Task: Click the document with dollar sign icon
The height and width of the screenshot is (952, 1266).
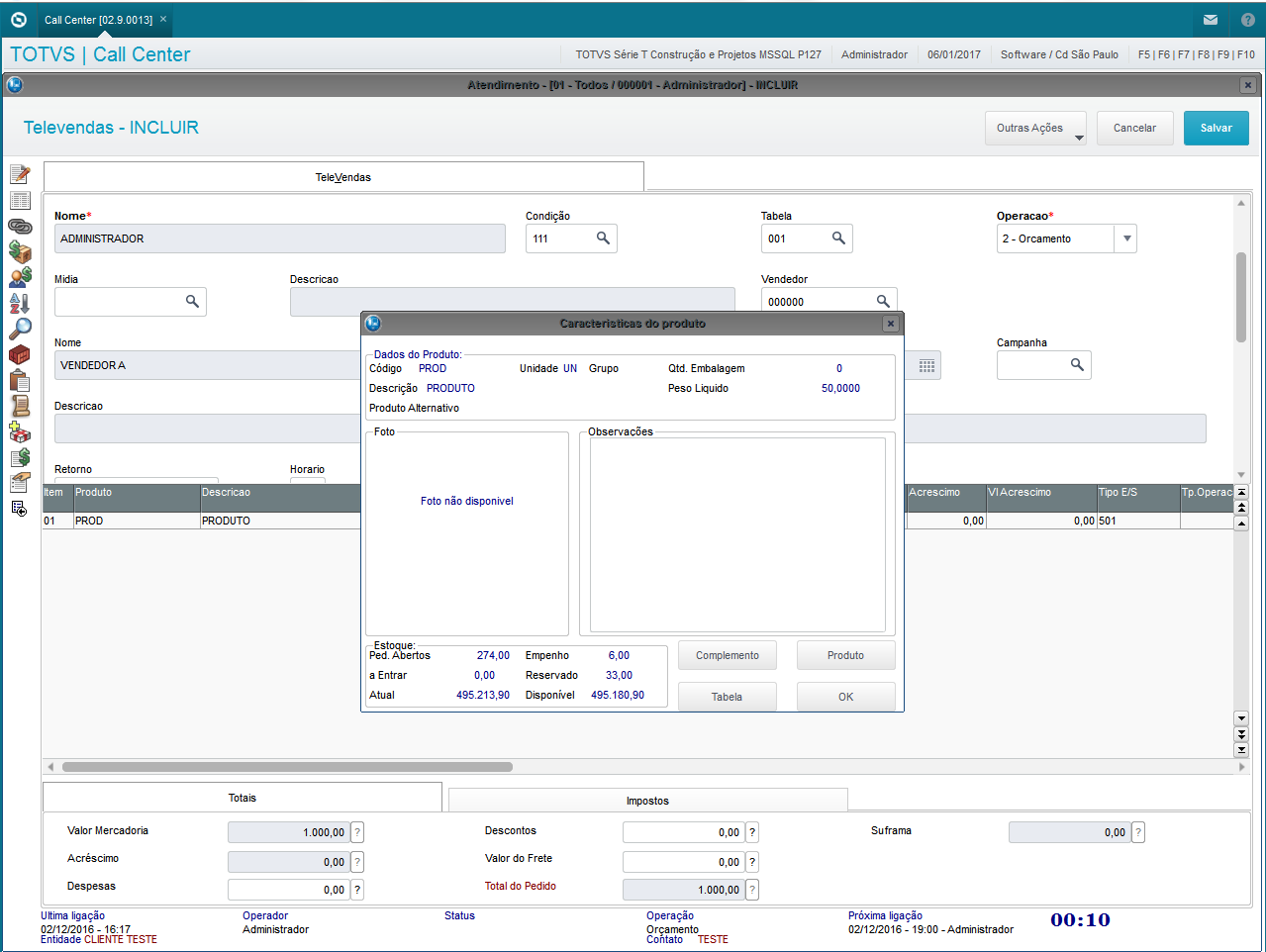Action: [20, 457]
